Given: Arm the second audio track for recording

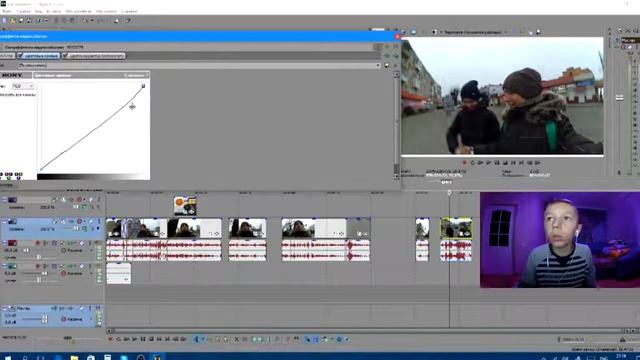Looking at the screenshot, I should point(38,266).
